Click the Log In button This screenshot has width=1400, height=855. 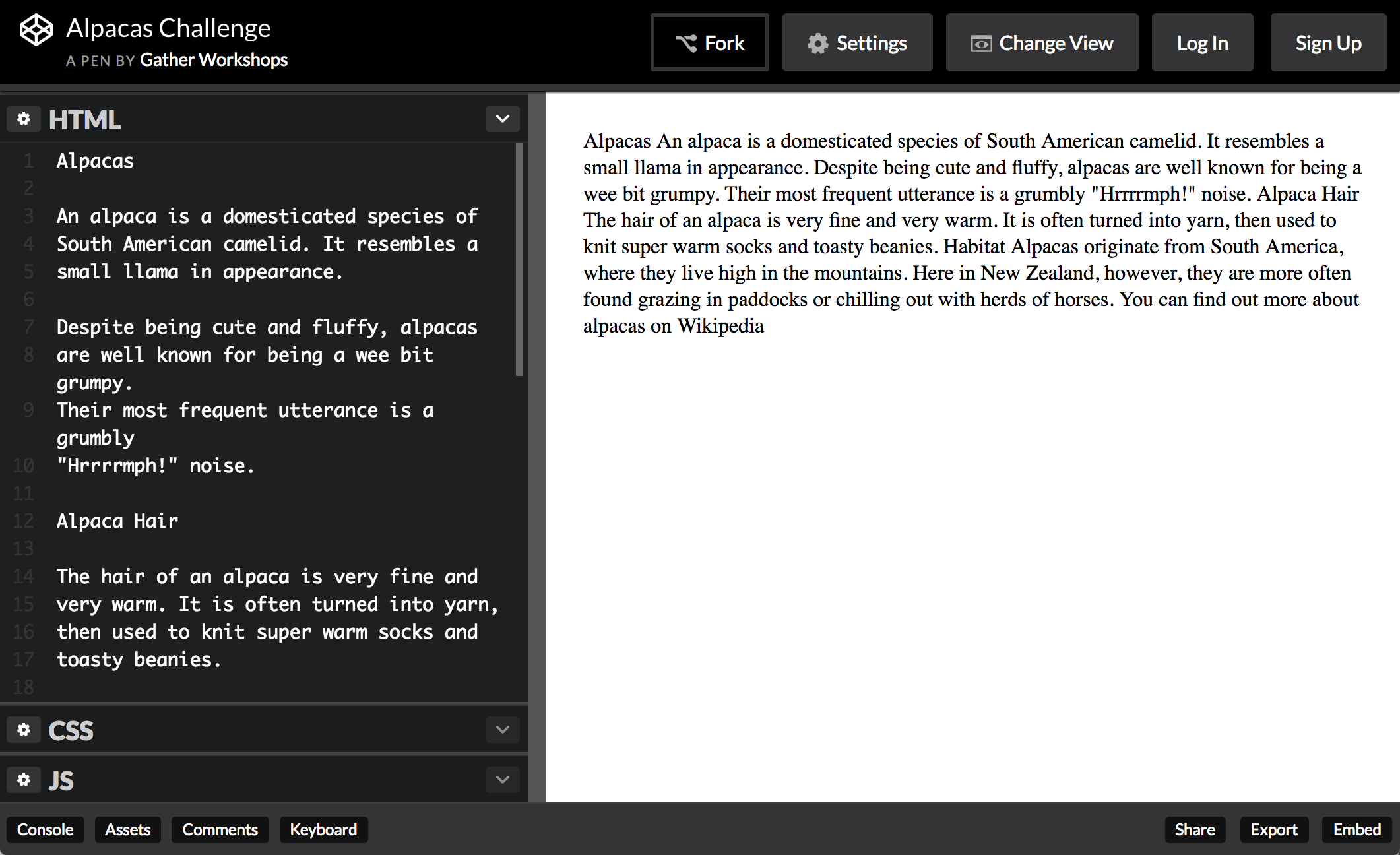click(x=1202, y=43)
